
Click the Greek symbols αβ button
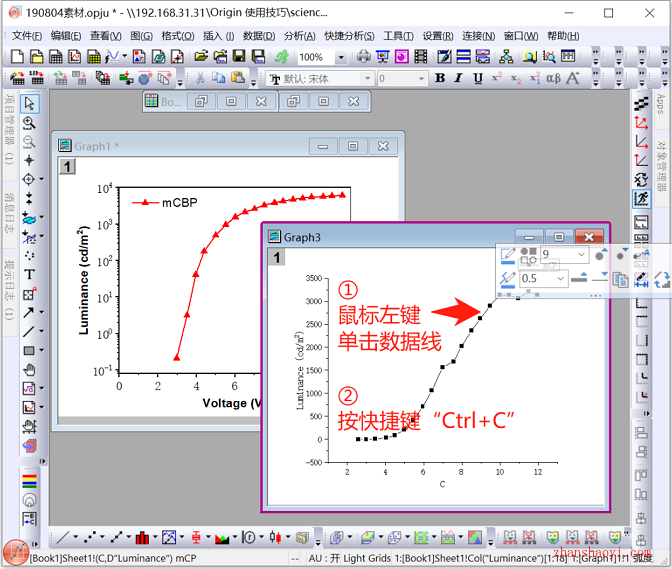553,78
